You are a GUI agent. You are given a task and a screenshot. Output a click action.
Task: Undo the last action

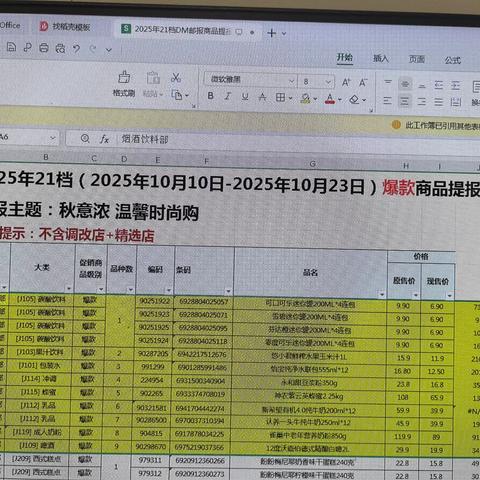pos(77,49)
